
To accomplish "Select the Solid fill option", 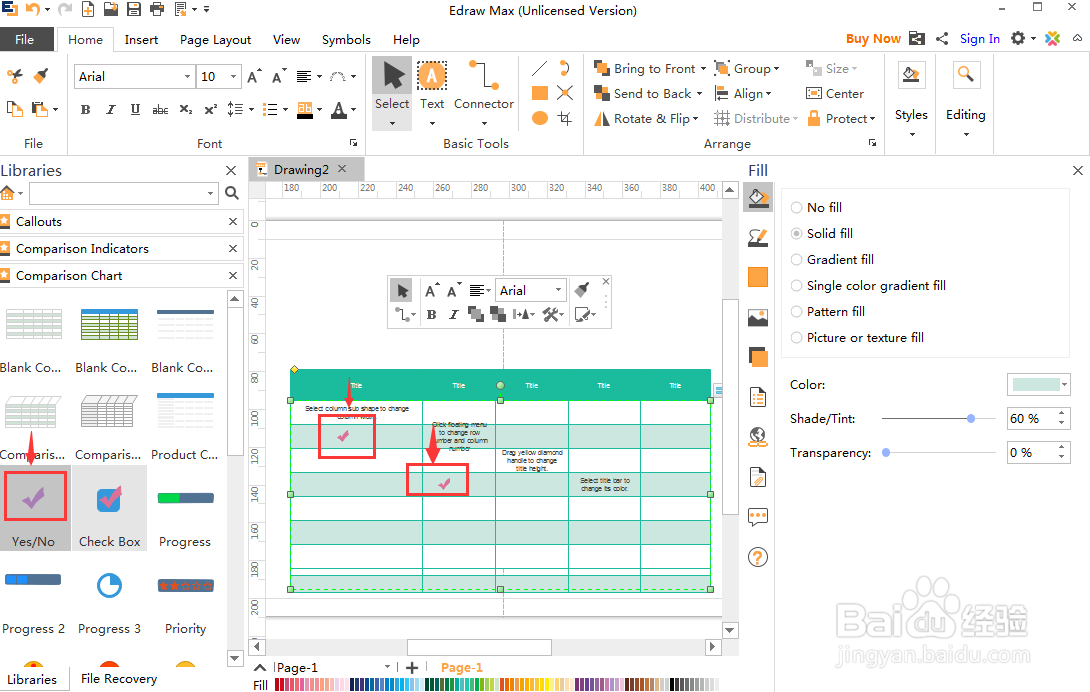I will coord(822,233).
